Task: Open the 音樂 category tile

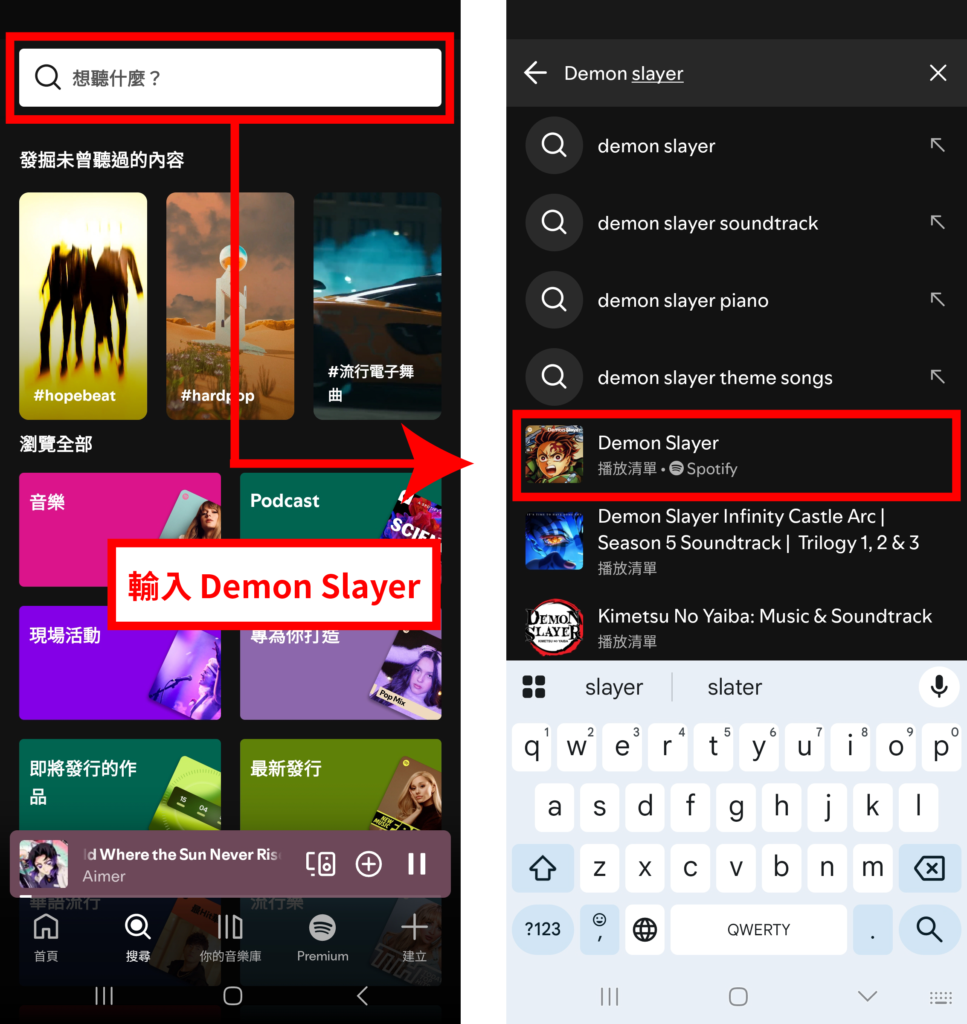Action: (120, 530)
